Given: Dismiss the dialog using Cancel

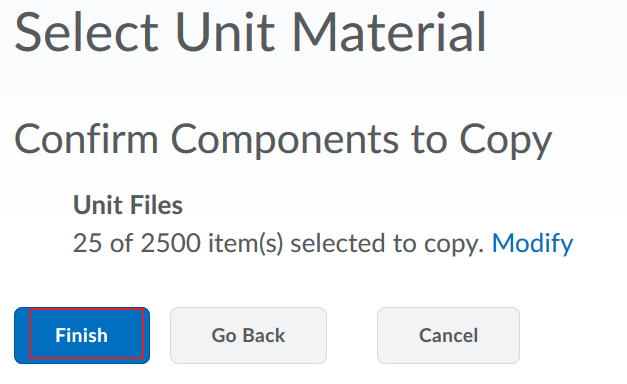Looking at the screenshot, I should click(448, 335).
